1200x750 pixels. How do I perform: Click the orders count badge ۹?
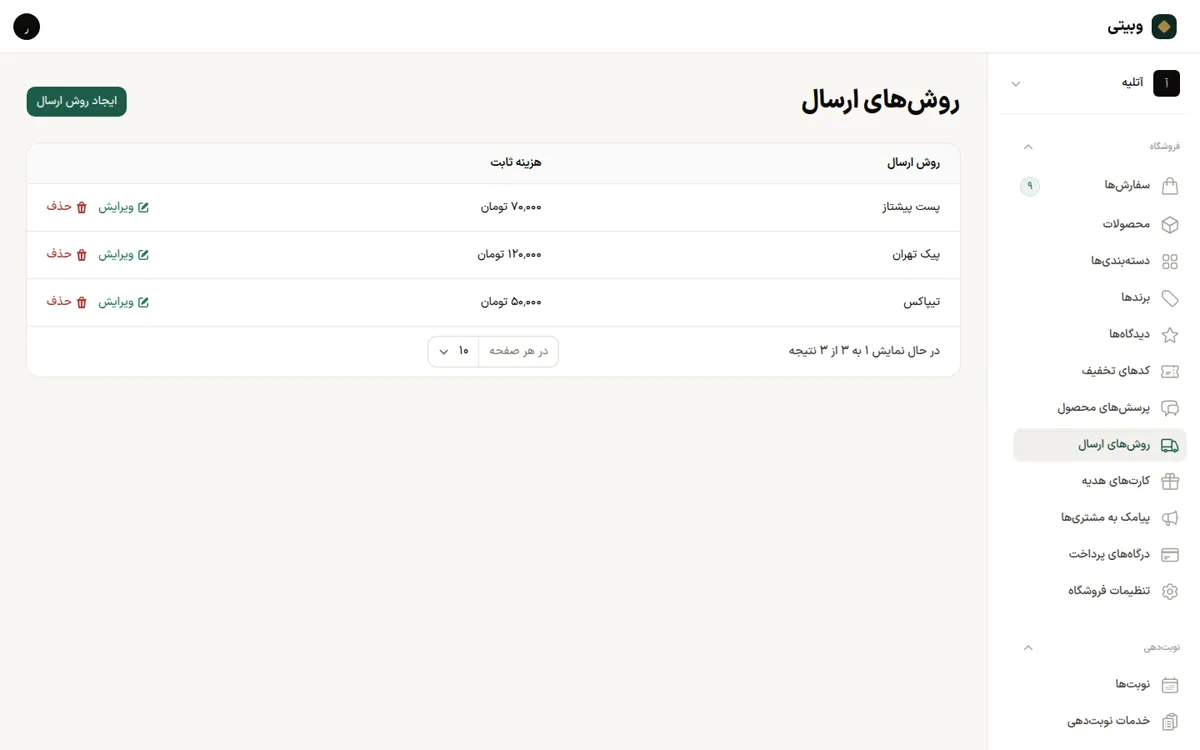[1030, 186]
